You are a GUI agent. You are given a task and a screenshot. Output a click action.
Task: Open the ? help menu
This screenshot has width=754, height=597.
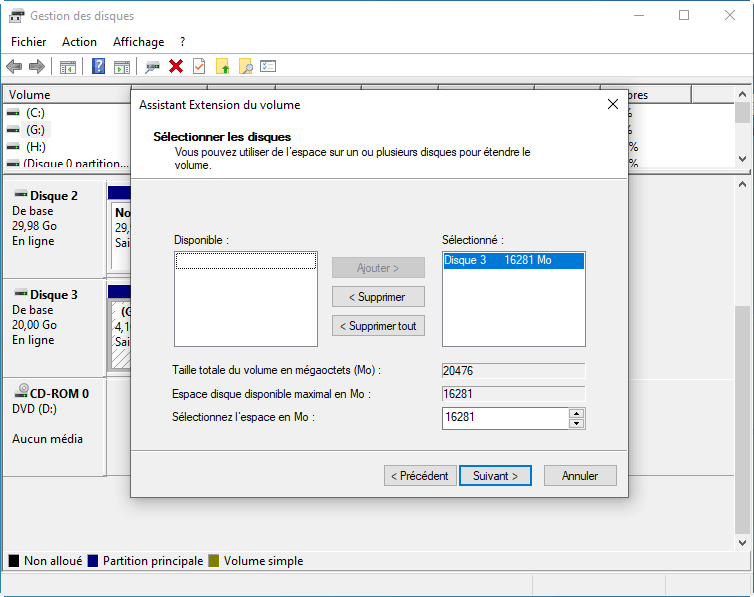[x=182, y=42]
